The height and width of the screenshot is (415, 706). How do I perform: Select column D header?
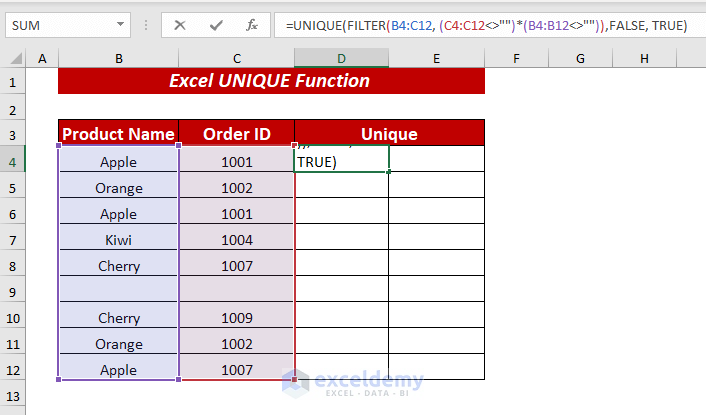(x=342, y=59)
